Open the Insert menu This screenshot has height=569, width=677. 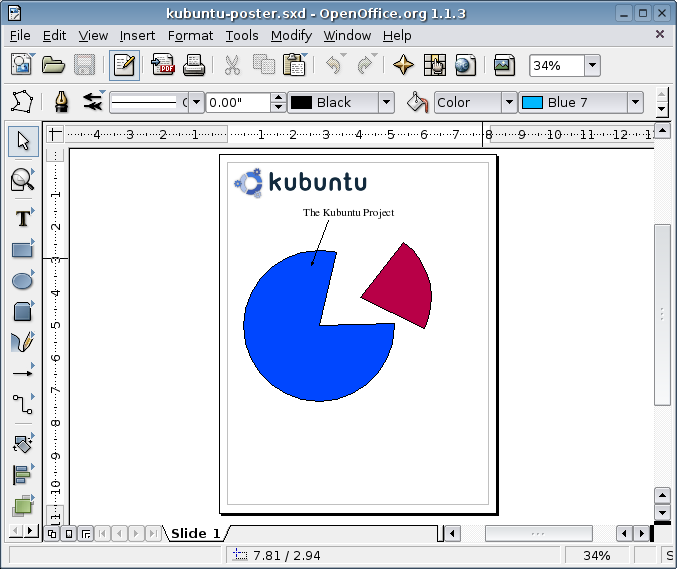(137, 35)
